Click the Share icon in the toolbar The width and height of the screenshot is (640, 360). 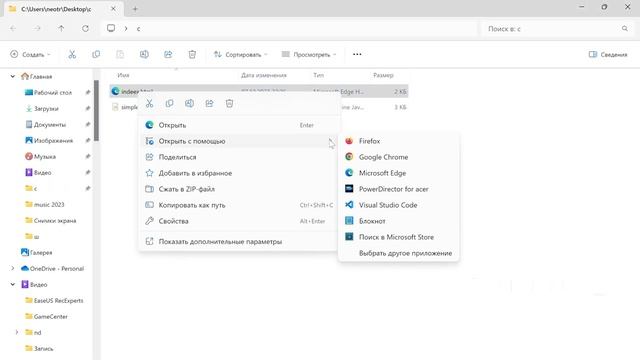click(x=168, y=54)
